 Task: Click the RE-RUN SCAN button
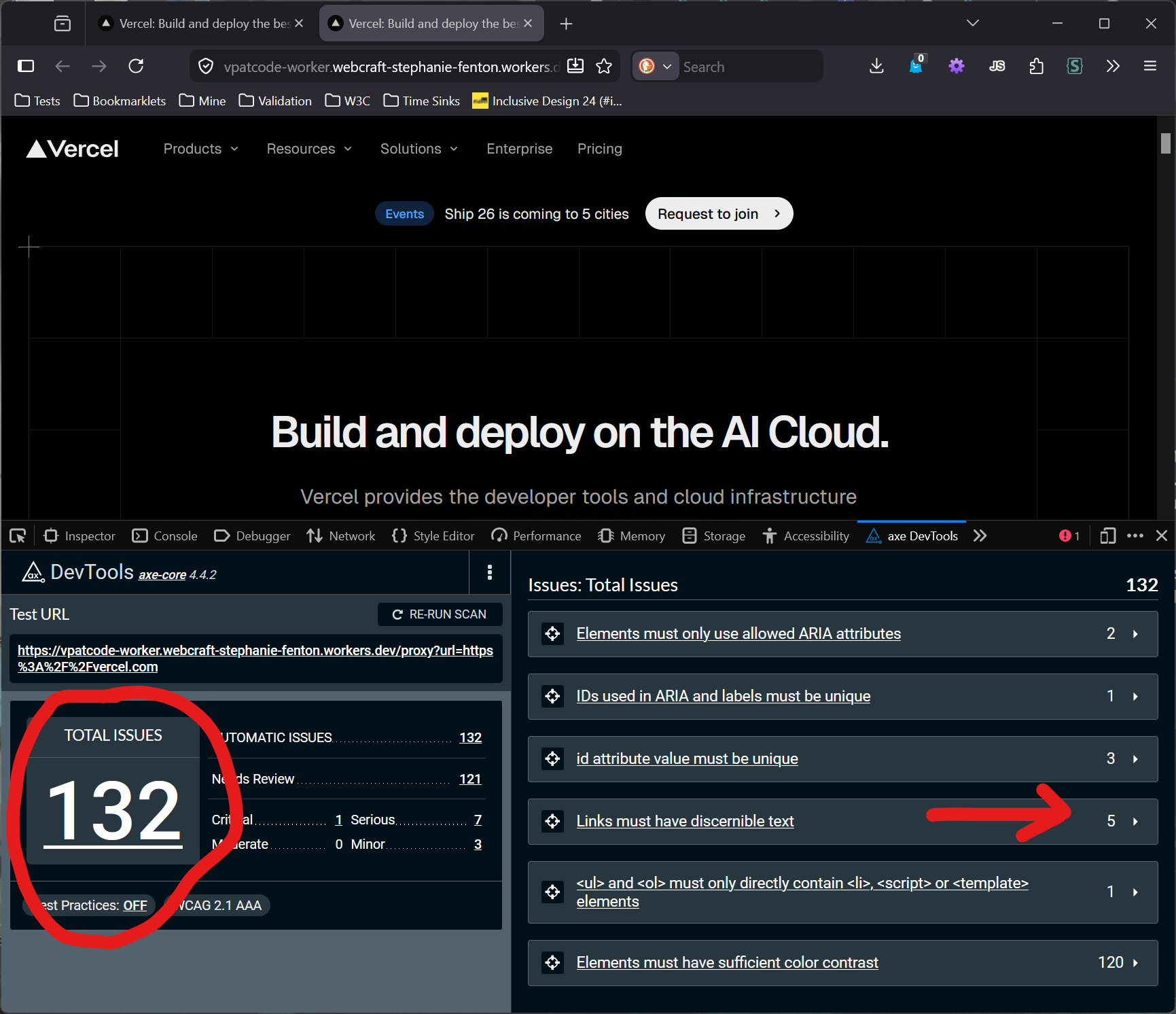click(440, 614)
